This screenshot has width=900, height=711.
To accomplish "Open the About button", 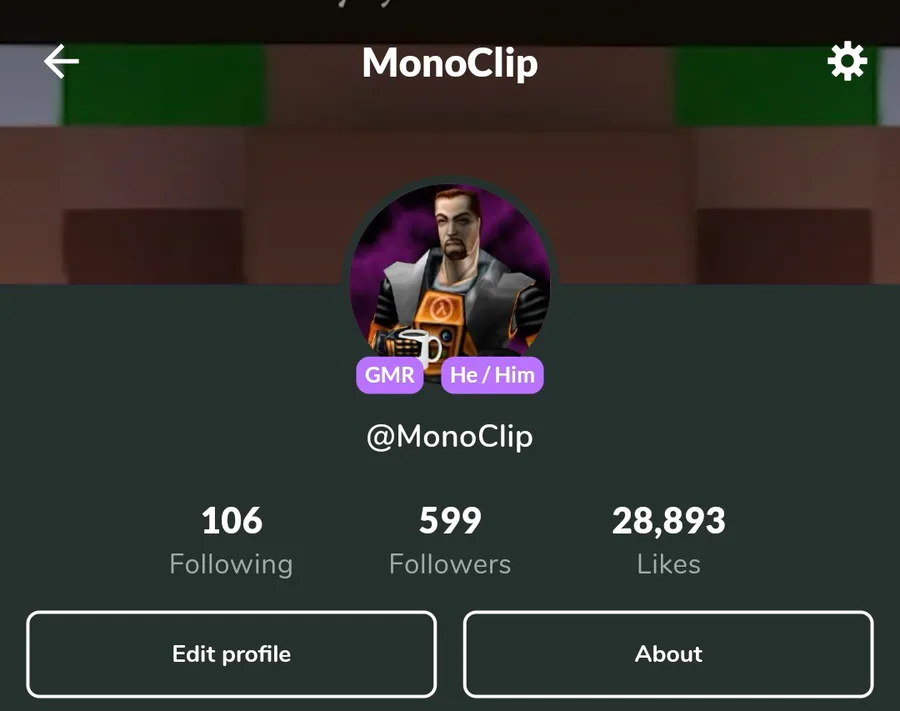I will coord(669,654).
